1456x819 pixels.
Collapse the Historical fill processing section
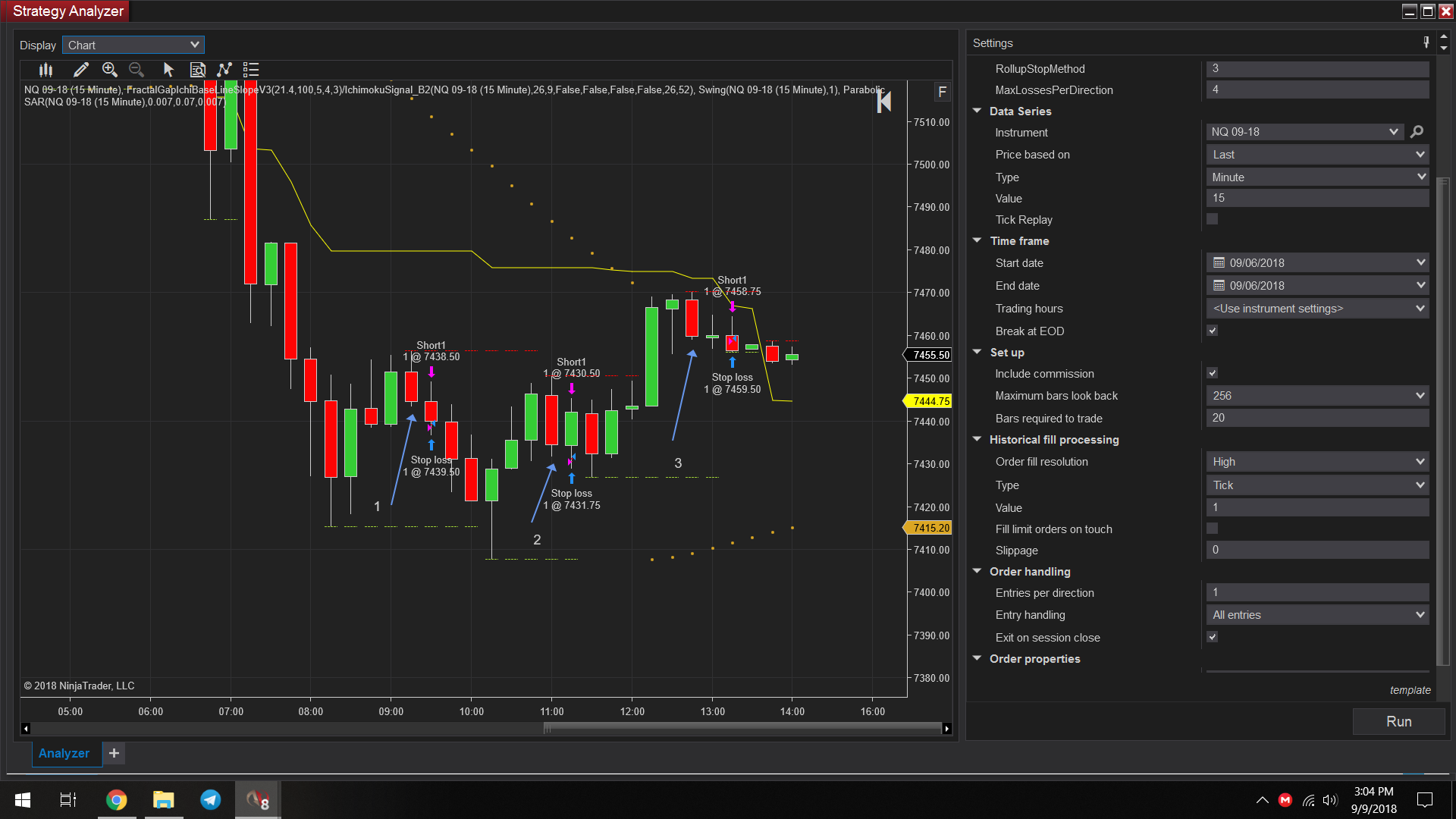(x=977, y=439)
